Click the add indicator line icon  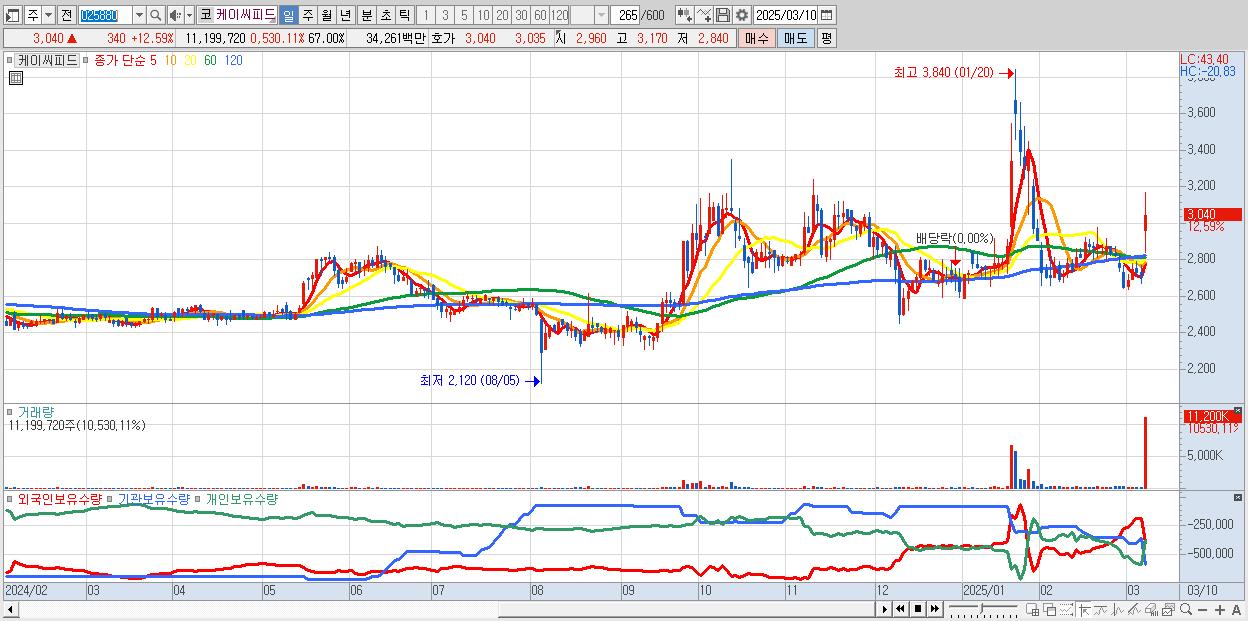704,15
